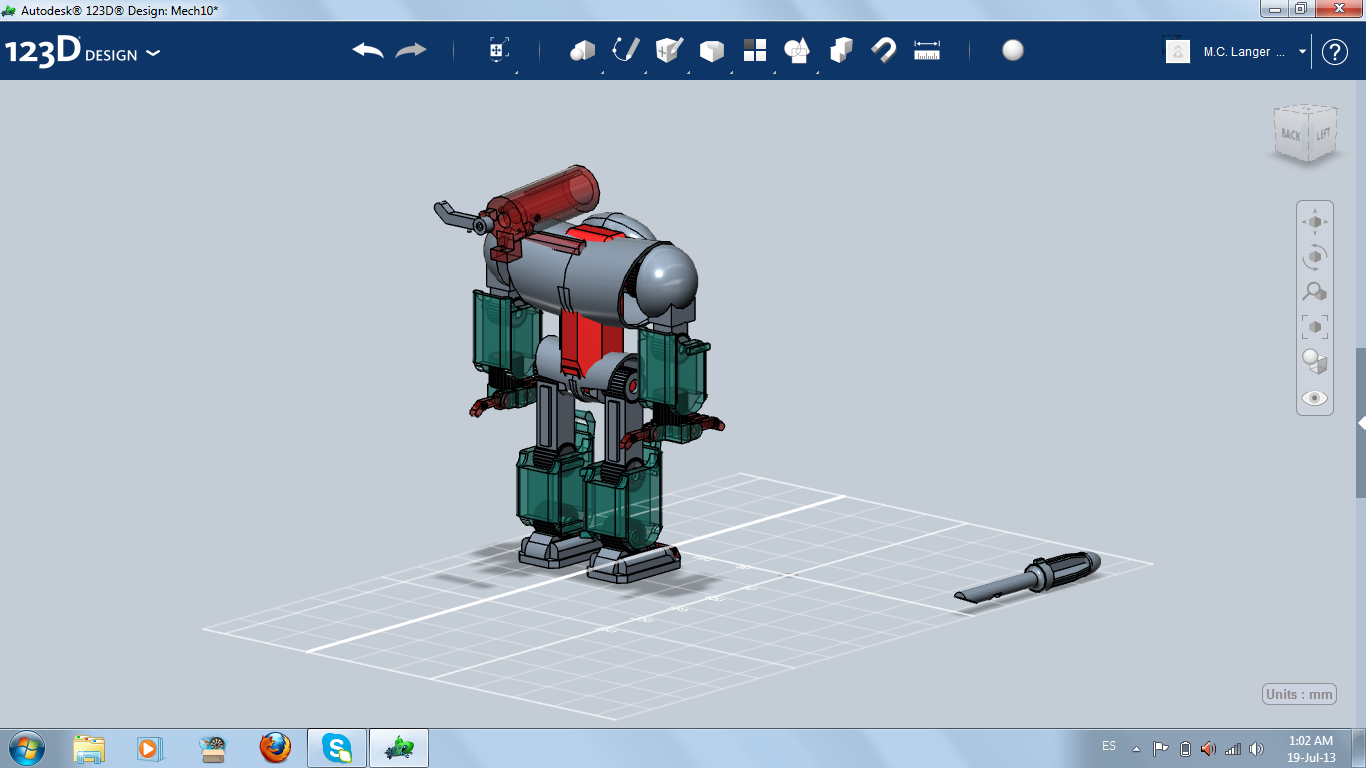Viewport: 1366px width, 768px height.
Task: Click the user profile avatar
Action: pos(1178,51)
